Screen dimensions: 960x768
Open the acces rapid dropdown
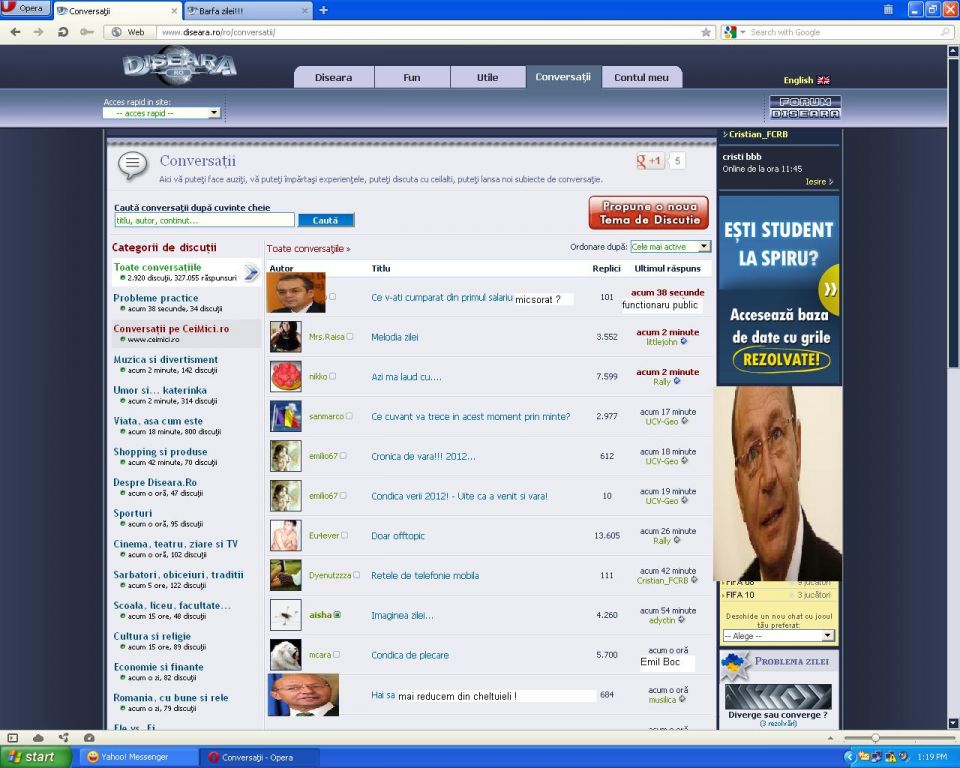162,113
